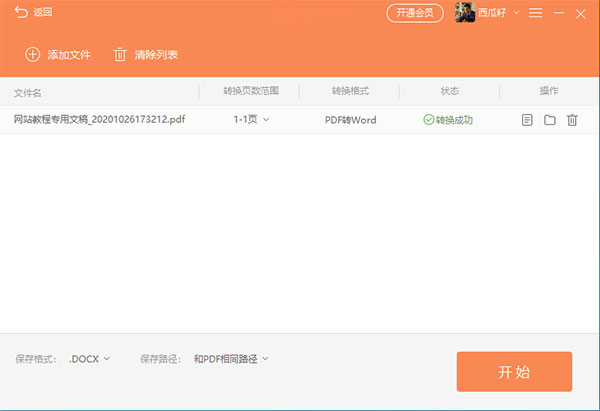Click the 清除列表 trash icon
Screen dimensions: 600x411
coord(120,54)
